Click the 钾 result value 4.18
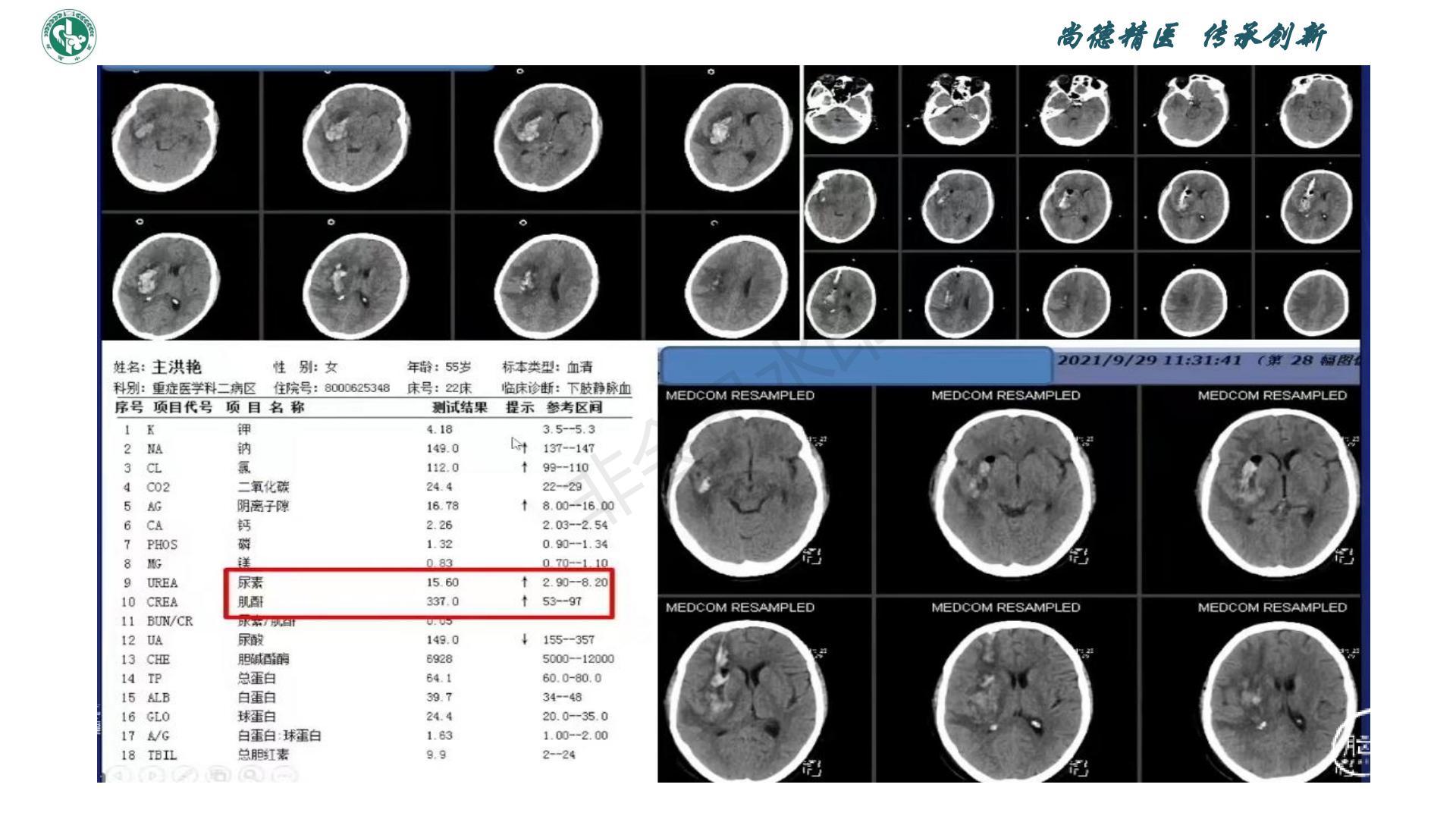The image size is (1456, 819). [439, 429]
